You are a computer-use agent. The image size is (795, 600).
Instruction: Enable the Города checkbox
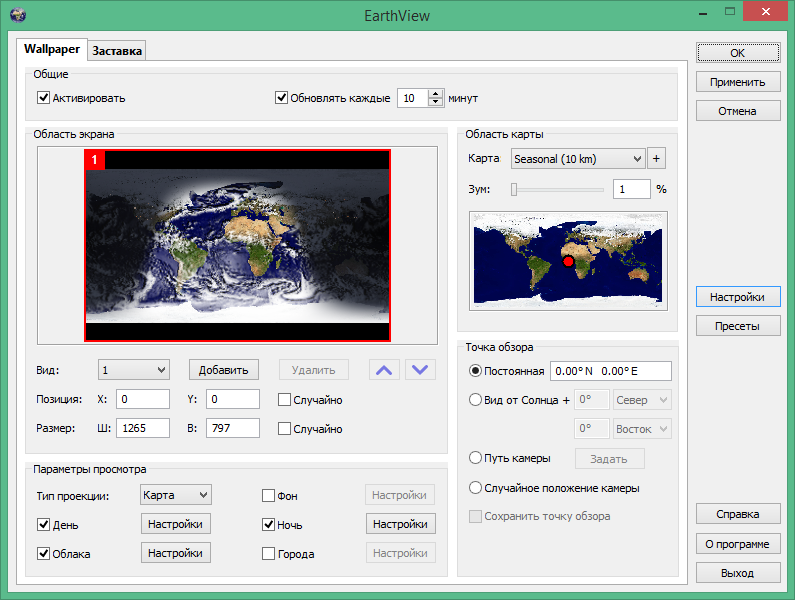pyautogui.click(x=269, y=553)
